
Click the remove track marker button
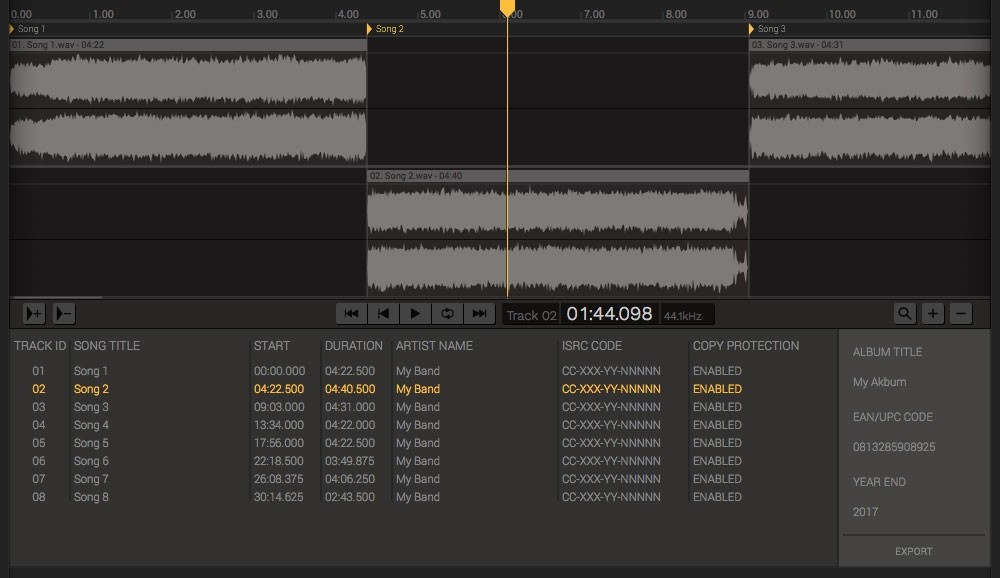[64, 313]
